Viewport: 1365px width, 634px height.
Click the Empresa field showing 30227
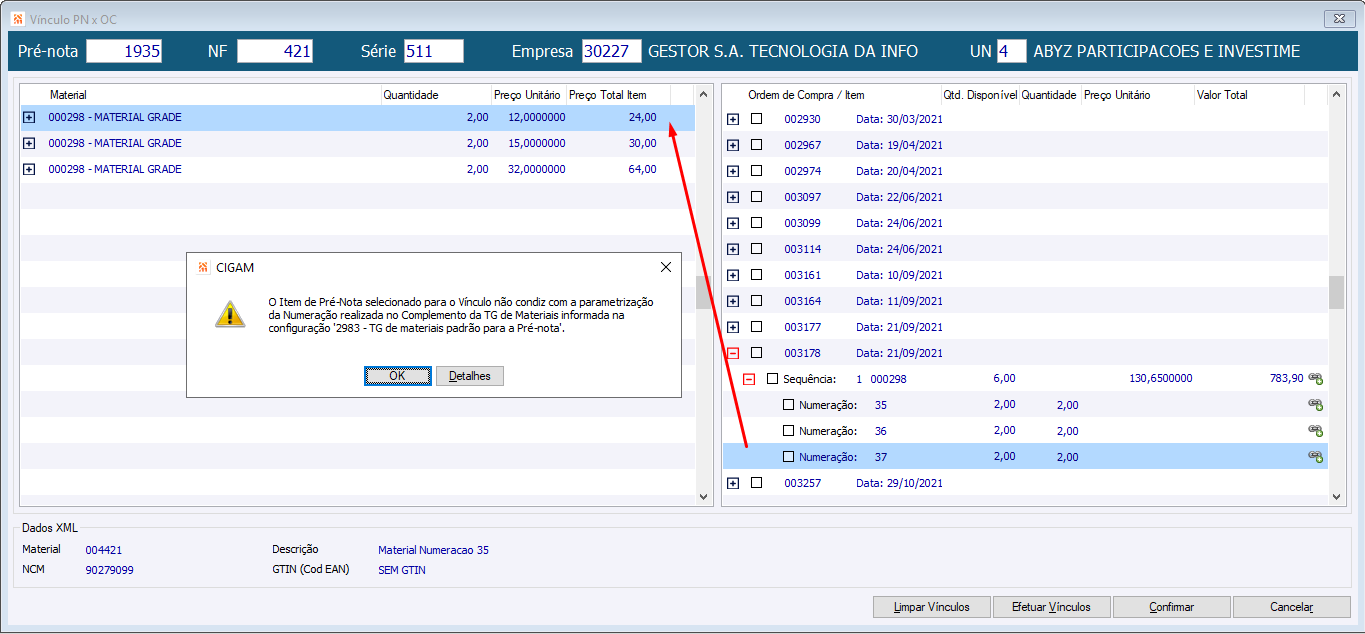pos(612,51)
